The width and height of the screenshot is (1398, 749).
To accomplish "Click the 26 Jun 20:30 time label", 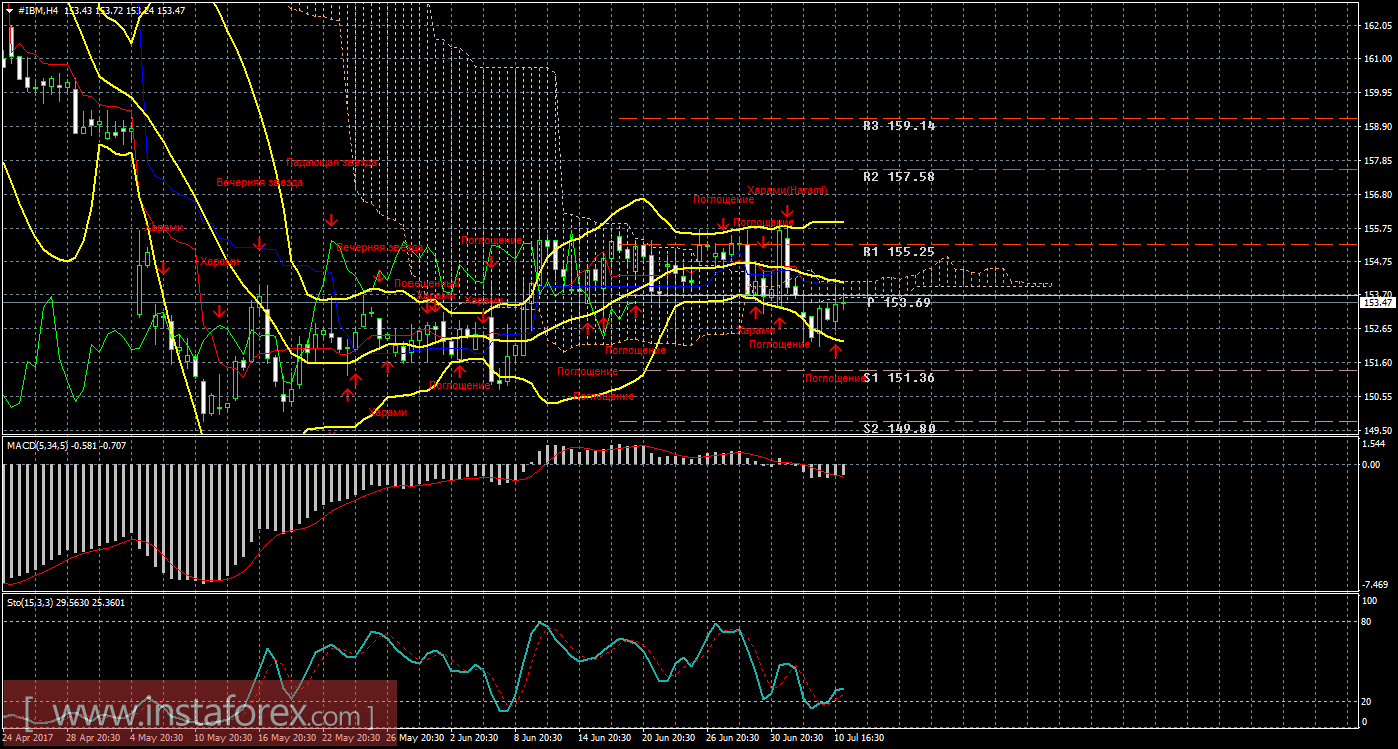I will click(731, 738).
